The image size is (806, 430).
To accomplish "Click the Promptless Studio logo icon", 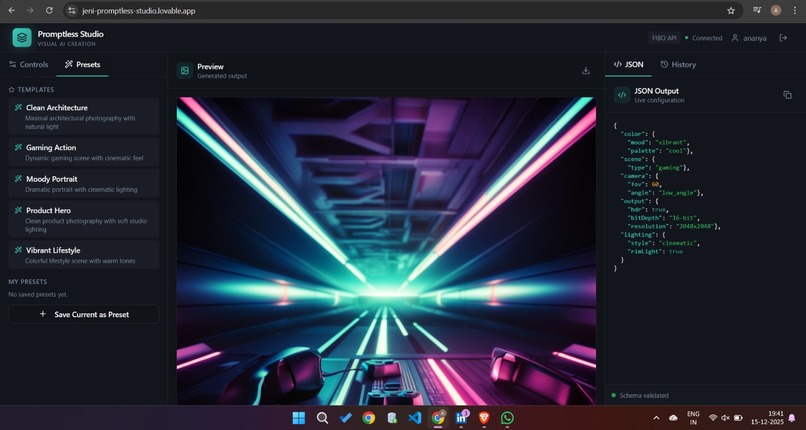I will (x=22, y=38).
